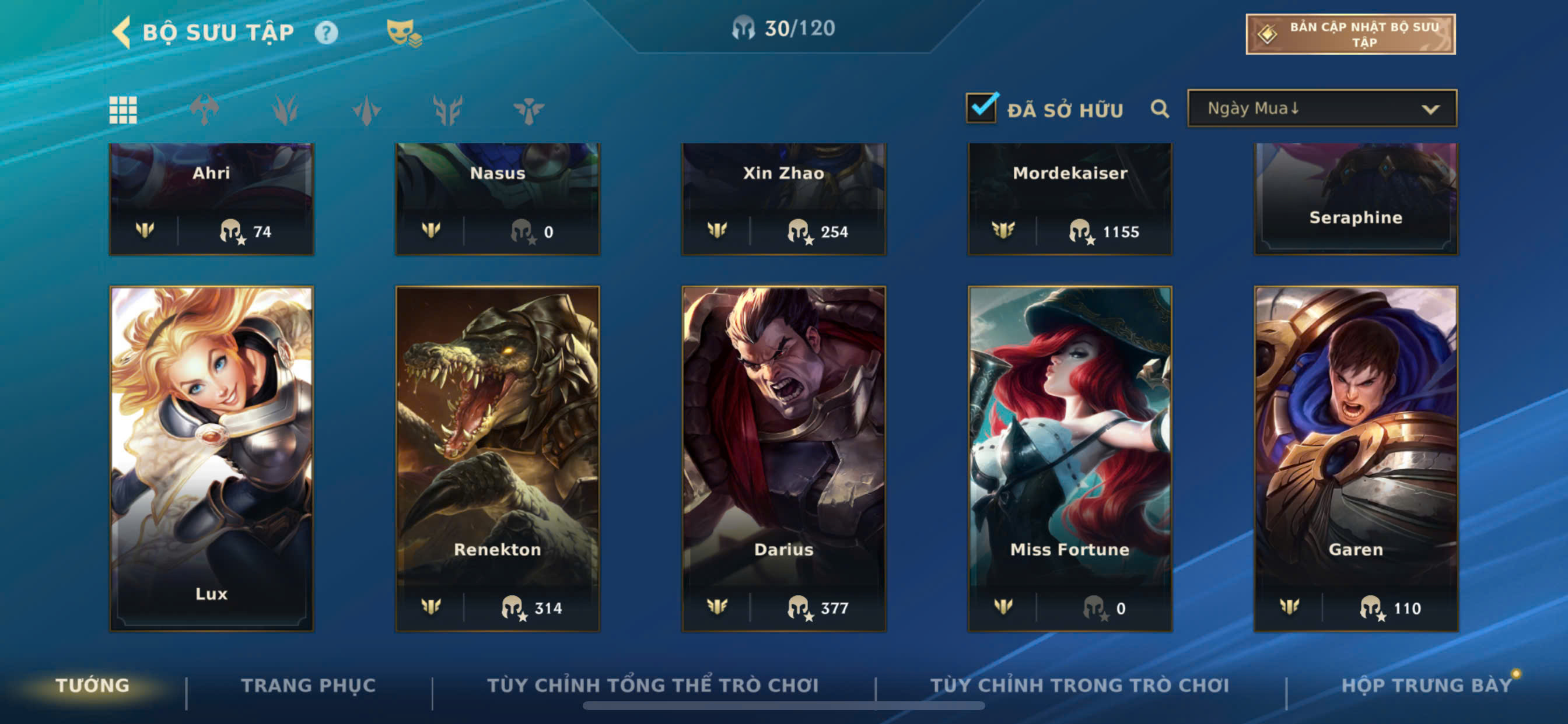Open the Hộp Trưng Bày tab

pos(1426,685)
